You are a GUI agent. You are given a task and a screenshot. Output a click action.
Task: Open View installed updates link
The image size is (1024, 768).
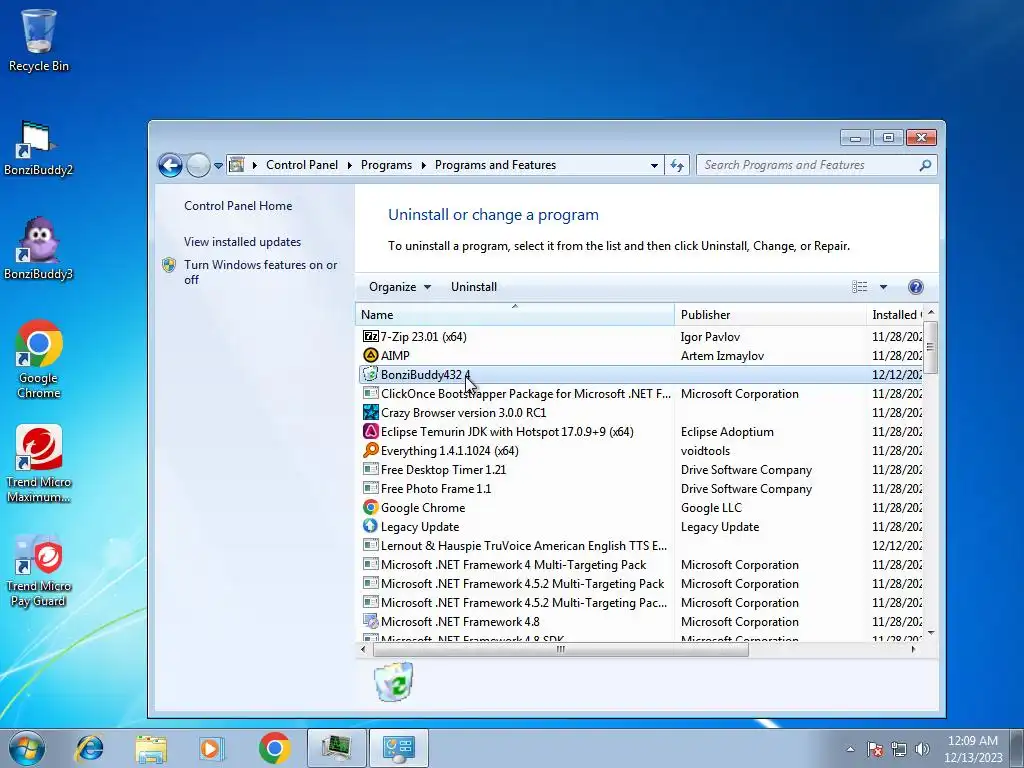(242, 242)
